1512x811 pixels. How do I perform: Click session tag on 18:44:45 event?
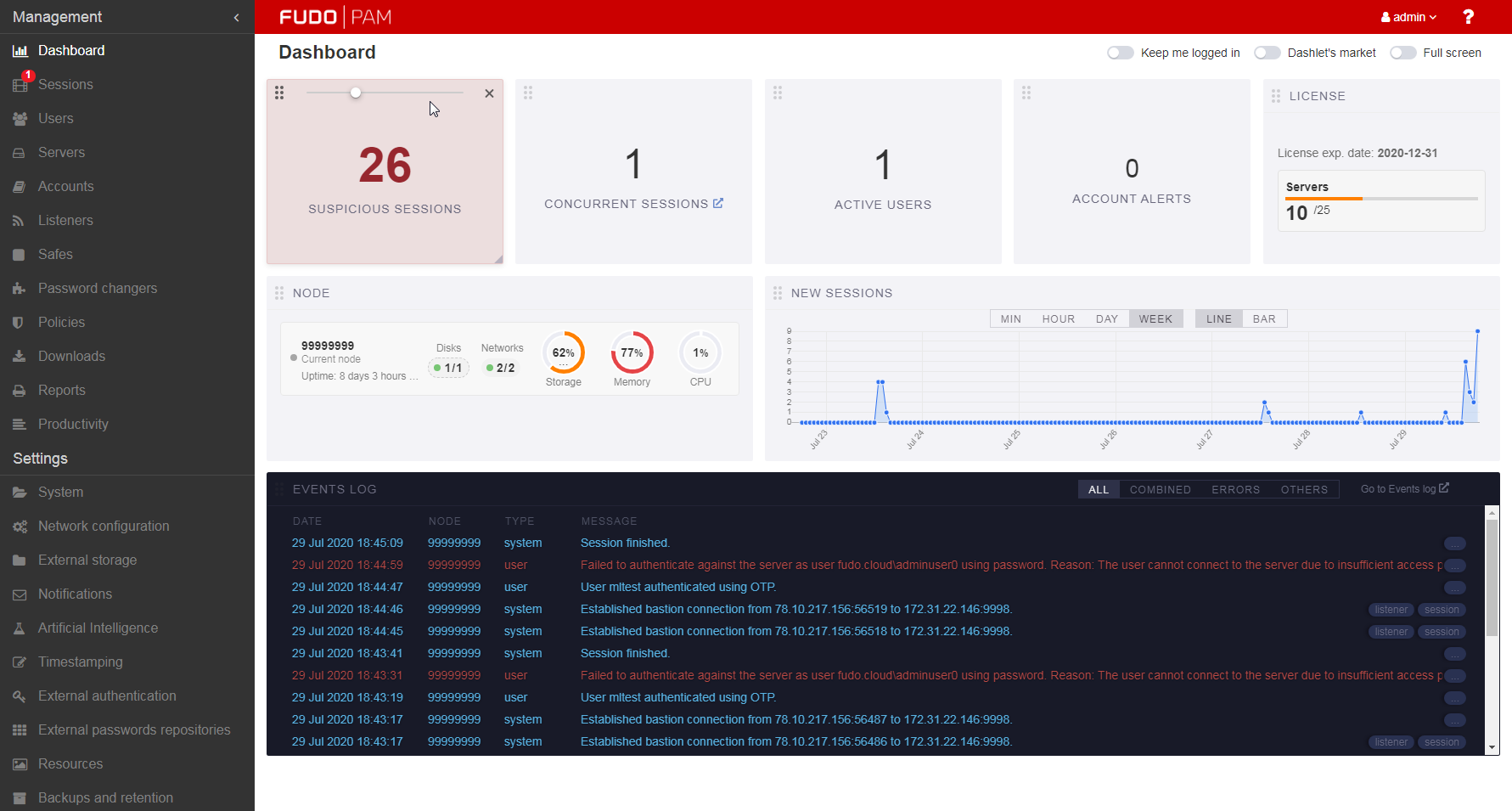click(1442, 632)
